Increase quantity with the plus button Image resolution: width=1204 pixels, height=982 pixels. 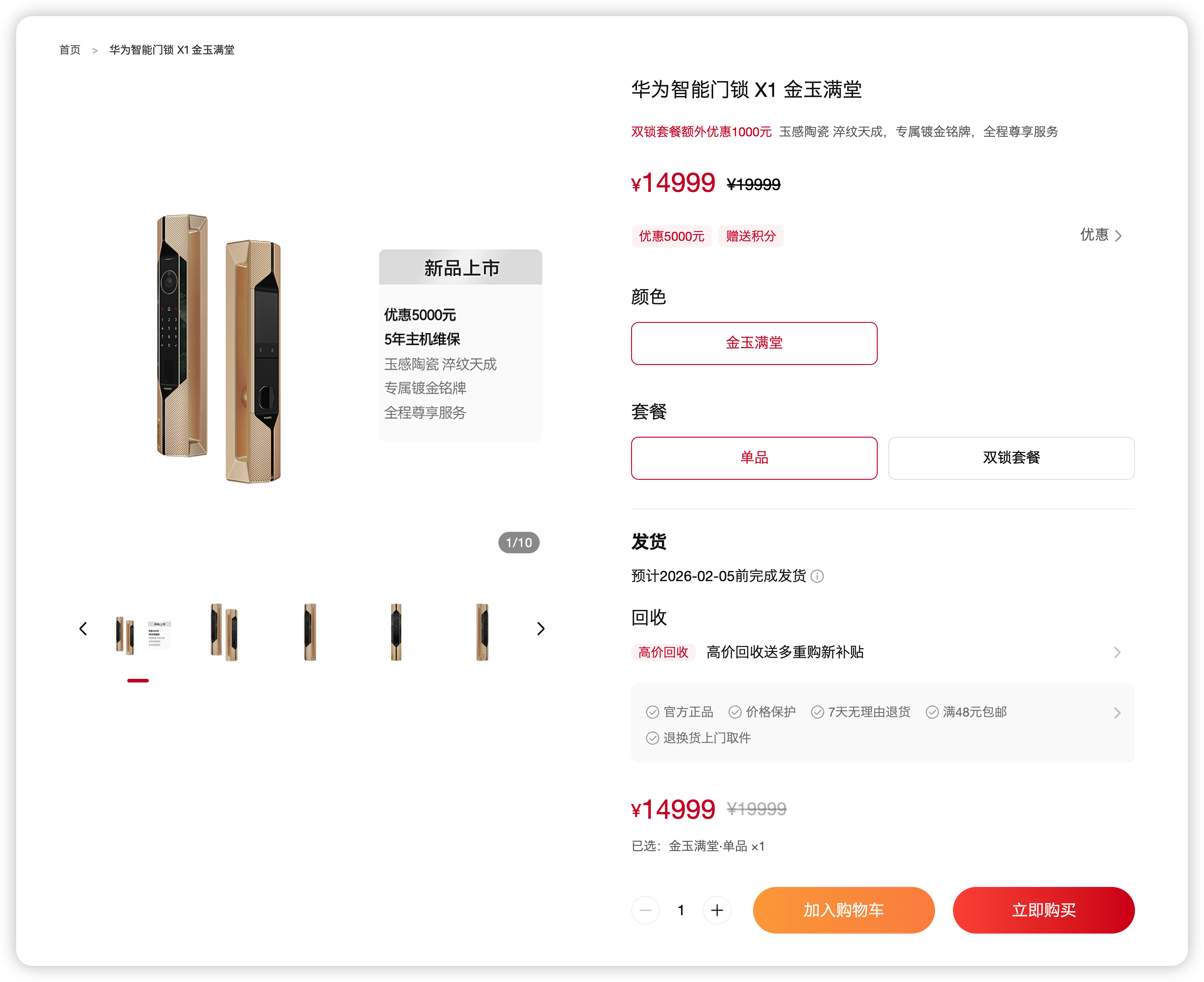click(716, 910)
